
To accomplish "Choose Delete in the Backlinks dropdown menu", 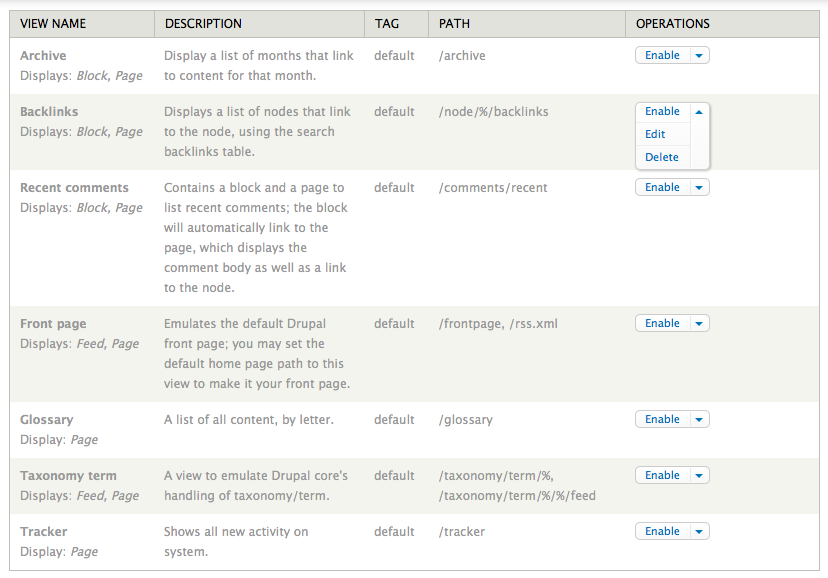I will click(661, 157).
